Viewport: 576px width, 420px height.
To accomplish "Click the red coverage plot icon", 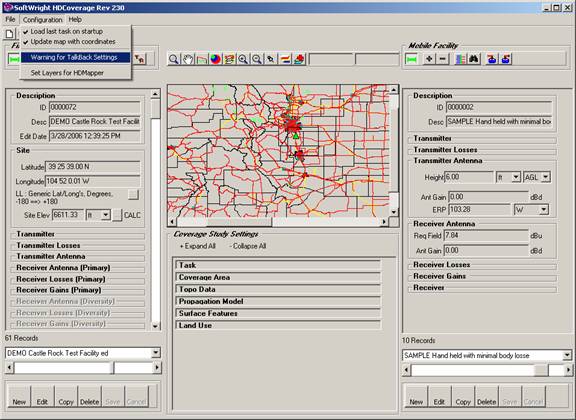I will (x=299, y=59).
